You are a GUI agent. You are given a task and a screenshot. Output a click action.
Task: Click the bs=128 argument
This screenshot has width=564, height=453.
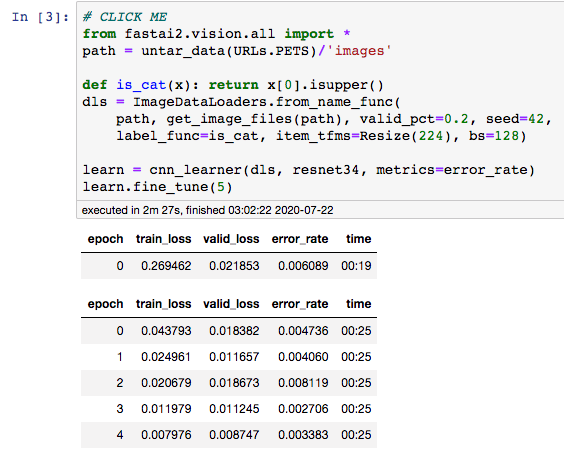pos(494,136)
